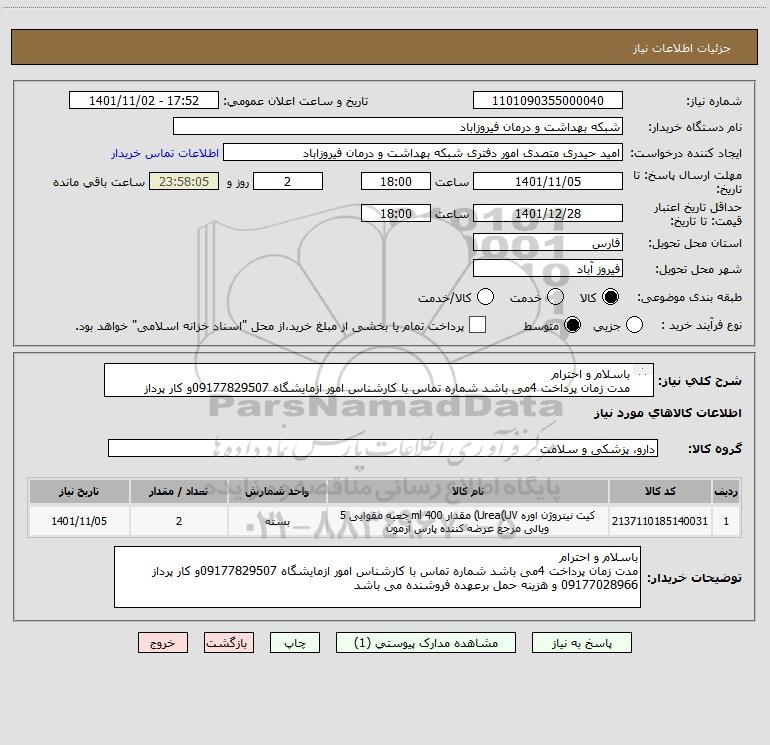Open مشاهده مدارک پیوستی (1) button
The height and width of the screenshot is (745, 770).
pos(426,643)
